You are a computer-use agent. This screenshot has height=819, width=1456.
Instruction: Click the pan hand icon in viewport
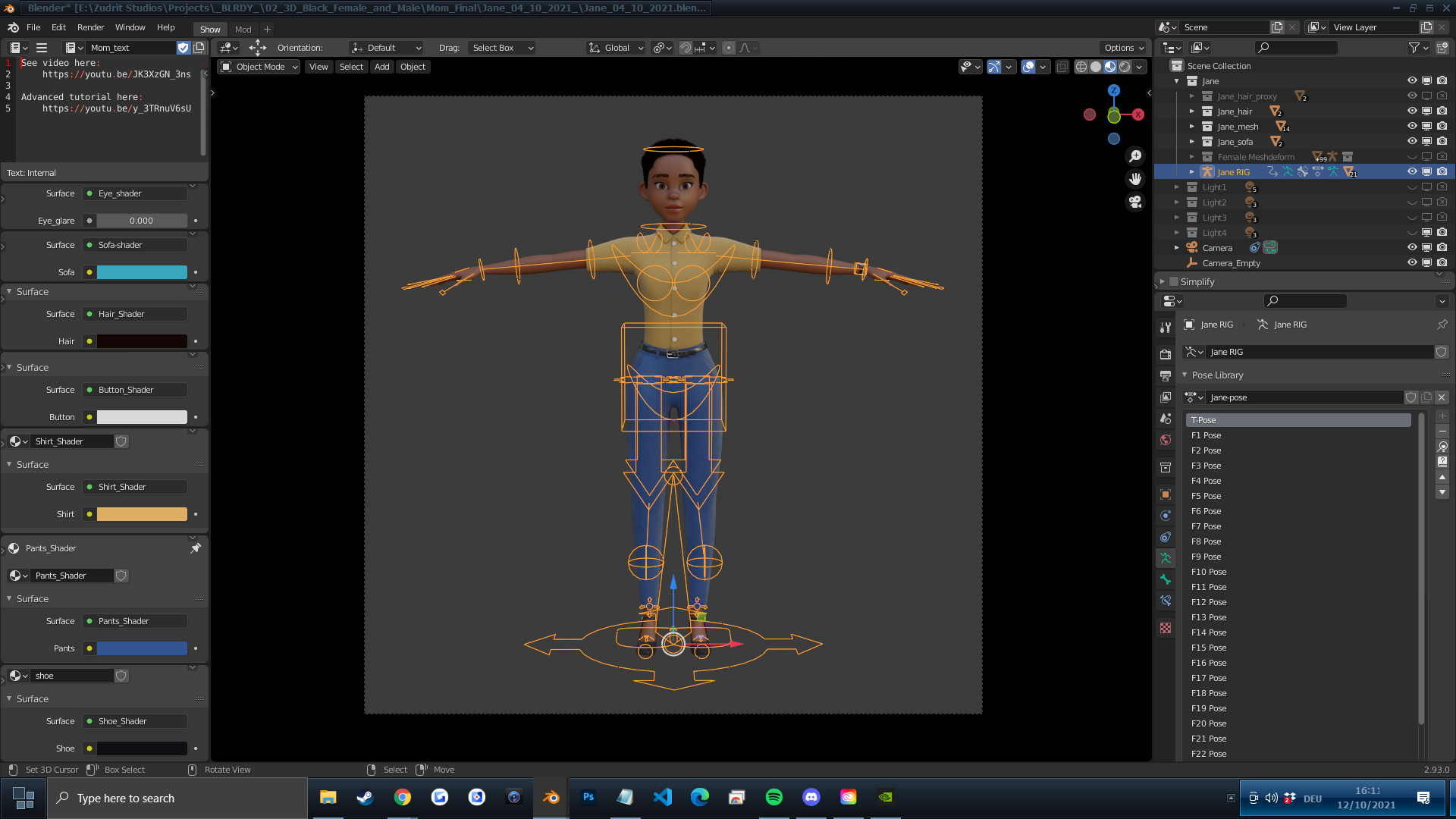coord(1135,179)
